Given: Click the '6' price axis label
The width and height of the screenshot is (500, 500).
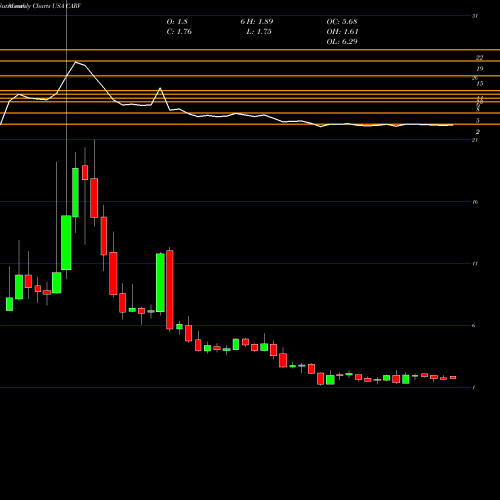Looking at the screenshot, I should click(474, 325).
